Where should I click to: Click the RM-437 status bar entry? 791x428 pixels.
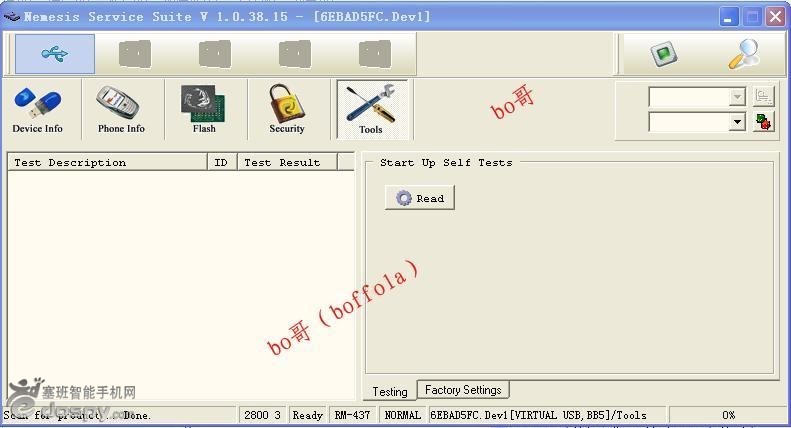click(x=353, y=415)
